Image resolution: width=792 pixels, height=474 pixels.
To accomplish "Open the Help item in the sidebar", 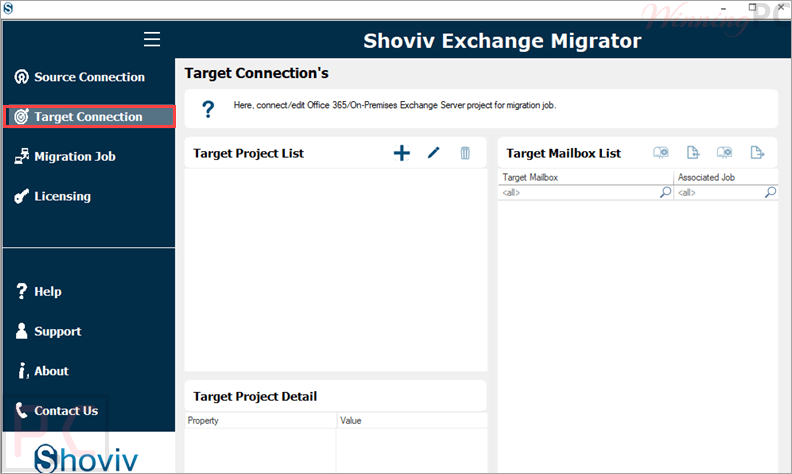I will click(89, 292).
